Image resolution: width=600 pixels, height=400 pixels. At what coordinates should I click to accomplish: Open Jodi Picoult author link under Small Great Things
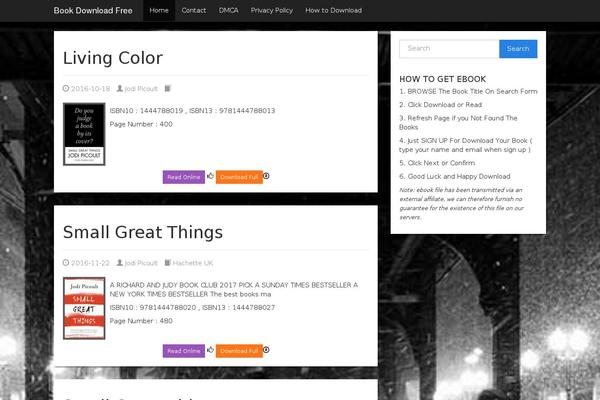pos(141,263)
